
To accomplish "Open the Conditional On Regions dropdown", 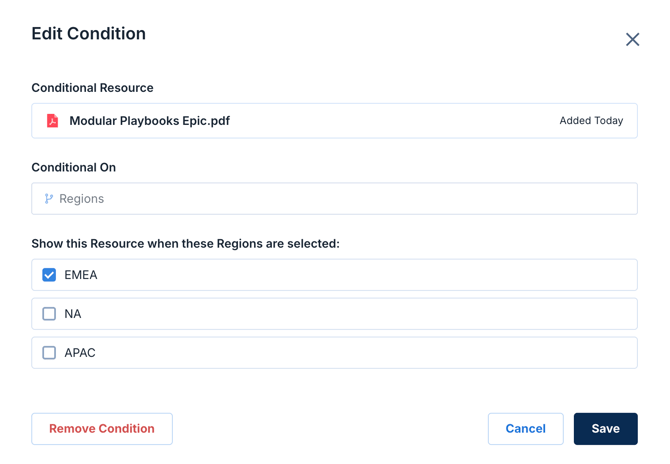I will 334,199.
